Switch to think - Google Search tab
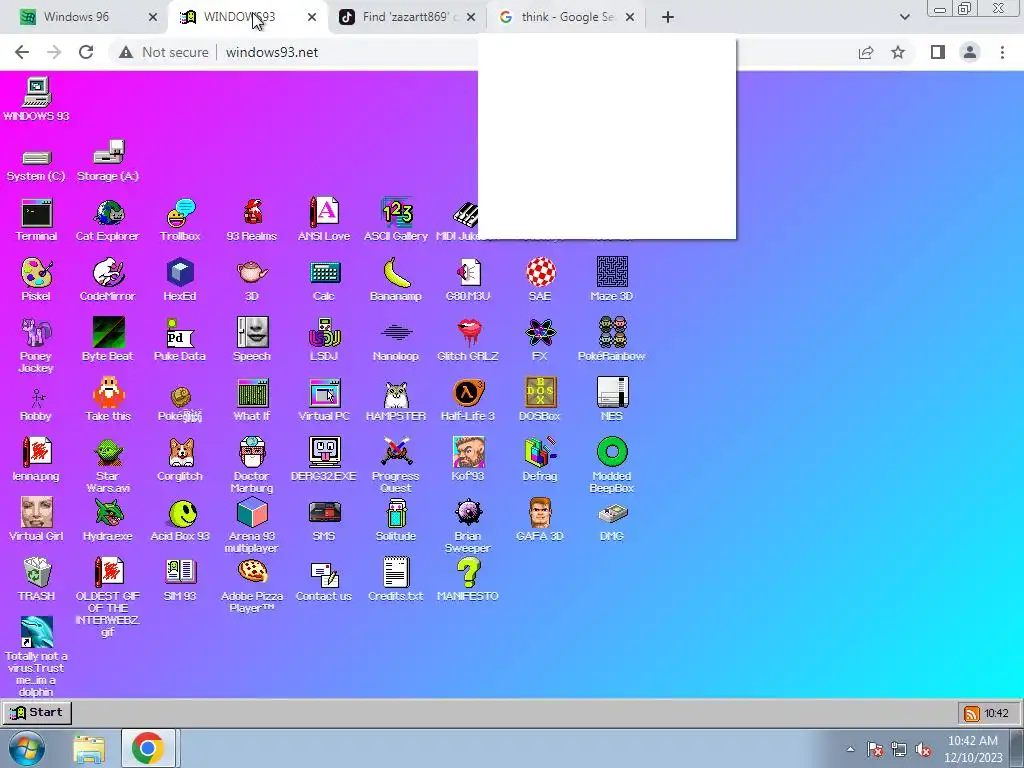The height and width of the screenshot is (768, 1024). (567, 17)
